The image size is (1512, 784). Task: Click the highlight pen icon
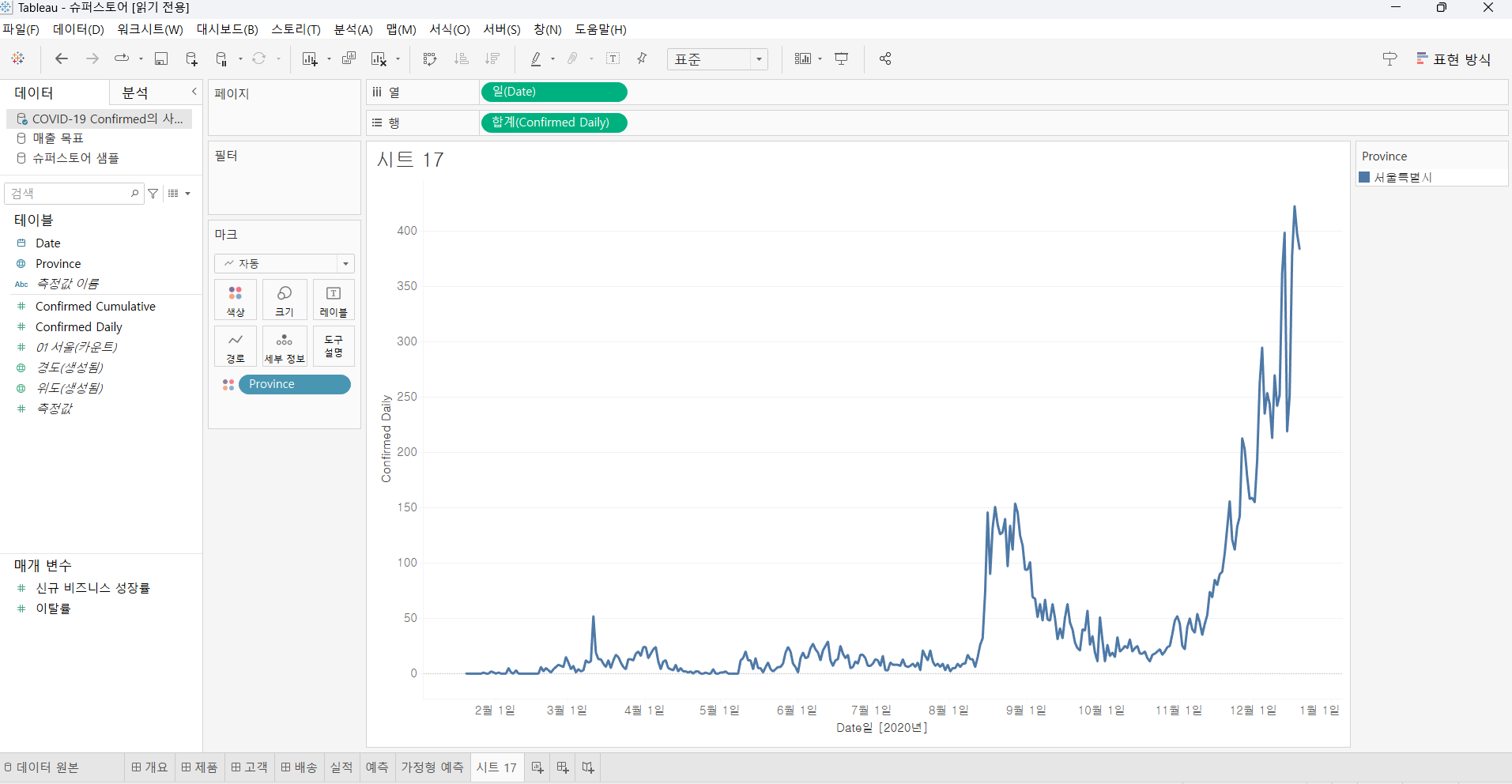click(x=536, y=58)
